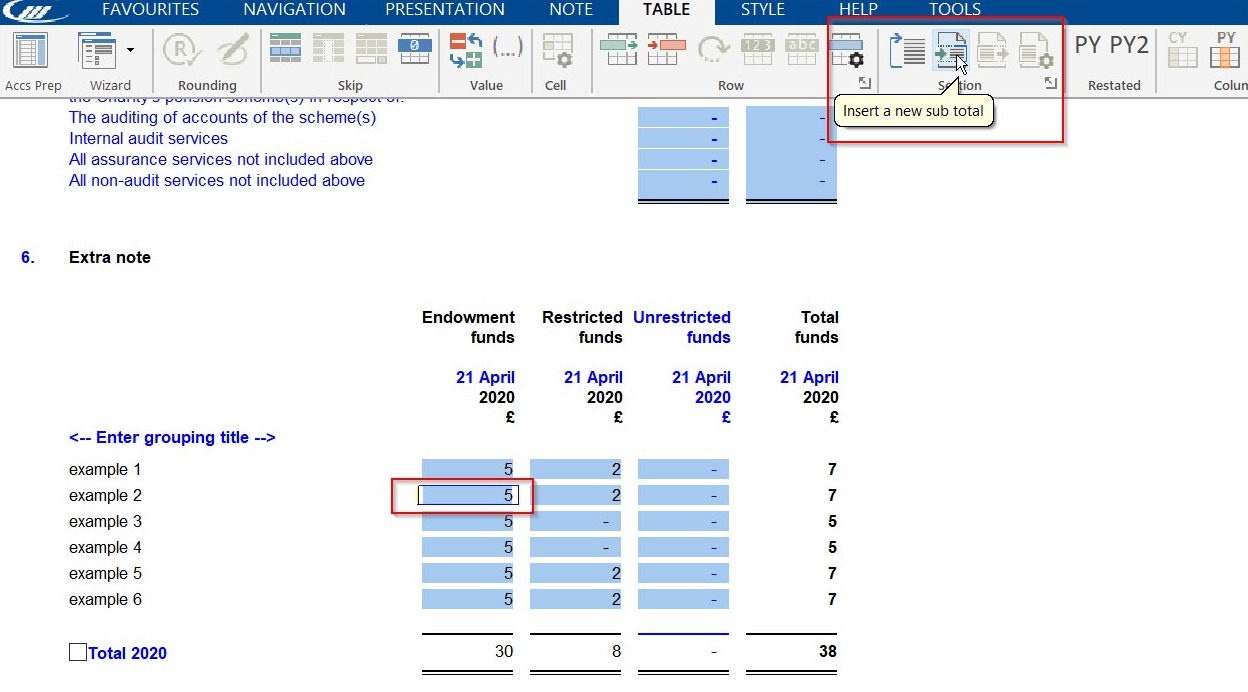Screen dimensions: 1248x692
Task: Switch to the STYLE ribbon tab
Action: (x=763, y=10)
